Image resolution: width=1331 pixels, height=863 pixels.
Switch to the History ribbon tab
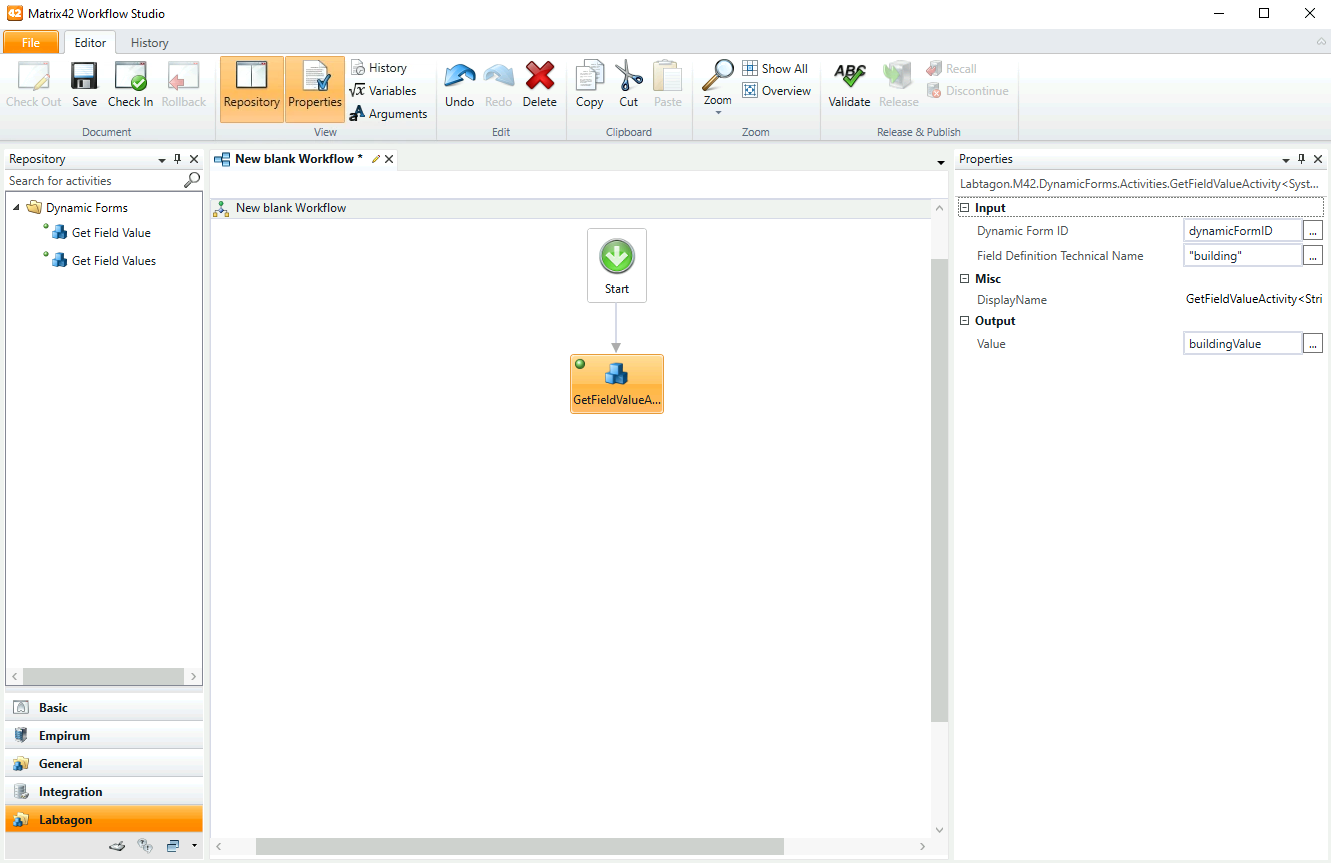point(149,43)
